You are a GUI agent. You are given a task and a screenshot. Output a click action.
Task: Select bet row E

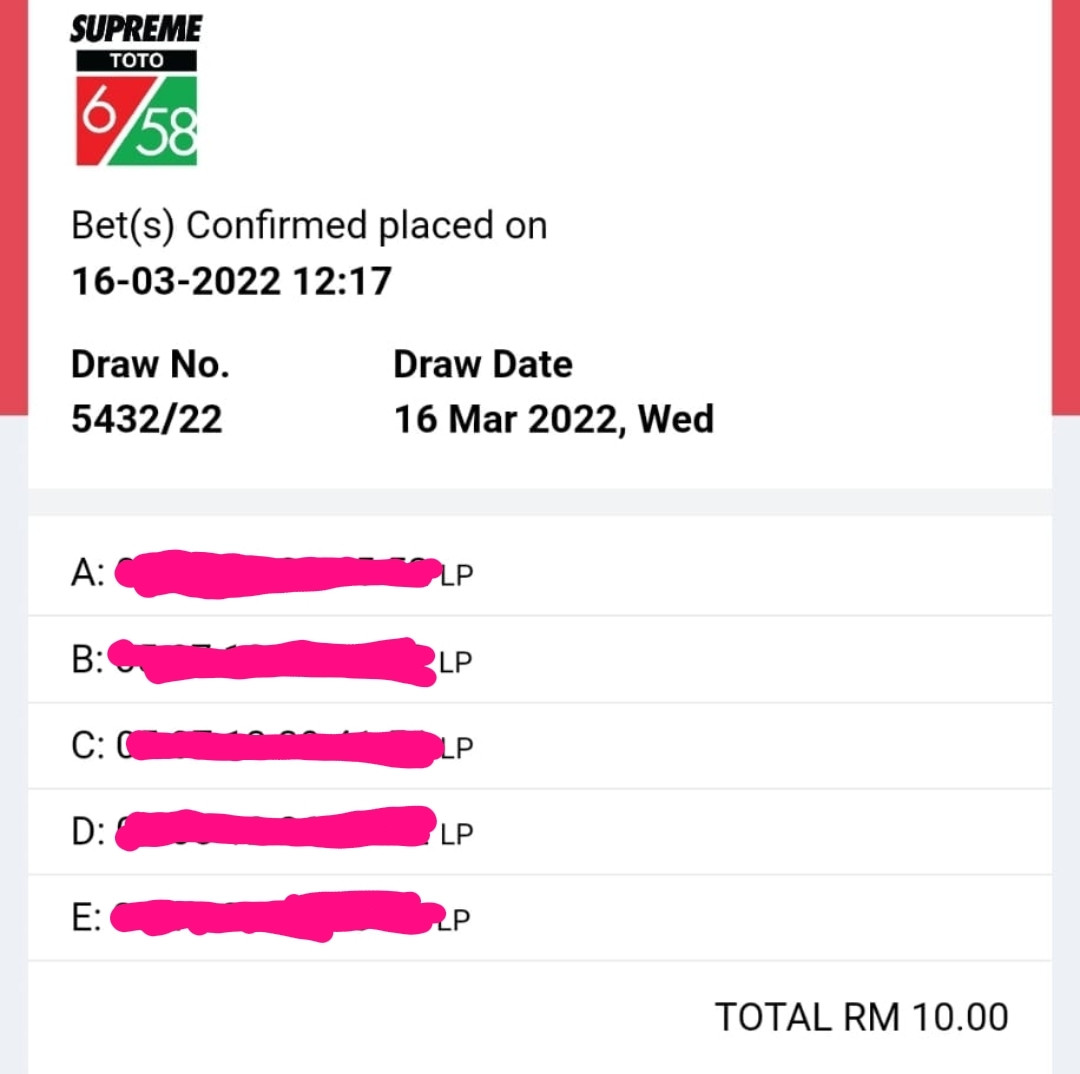540,918
